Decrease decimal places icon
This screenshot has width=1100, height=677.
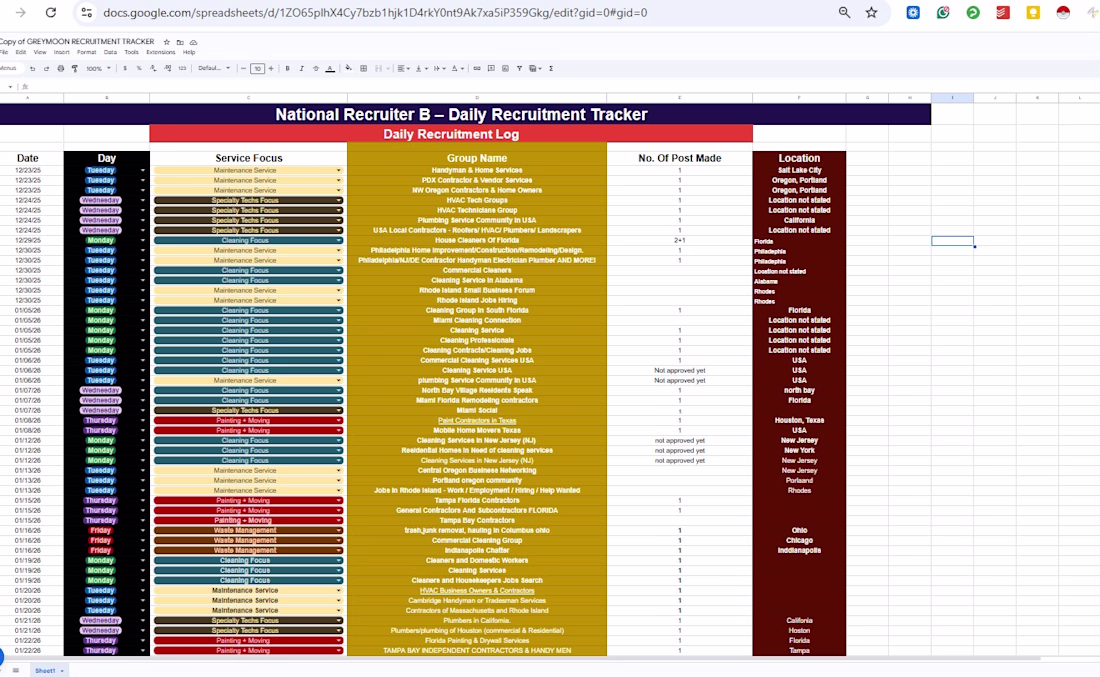(x=153, y=69)
